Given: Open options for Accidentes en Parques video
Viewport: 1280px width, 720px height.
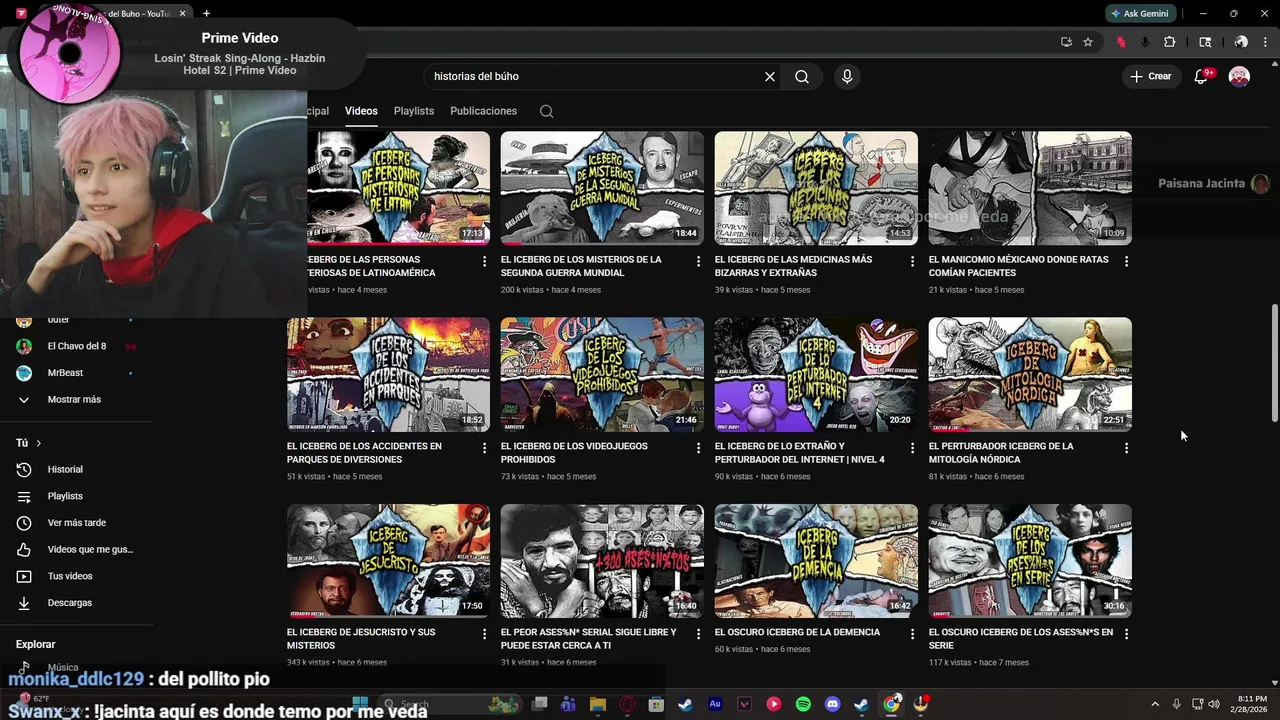Looking at the screenshot, I should point(484,448).
